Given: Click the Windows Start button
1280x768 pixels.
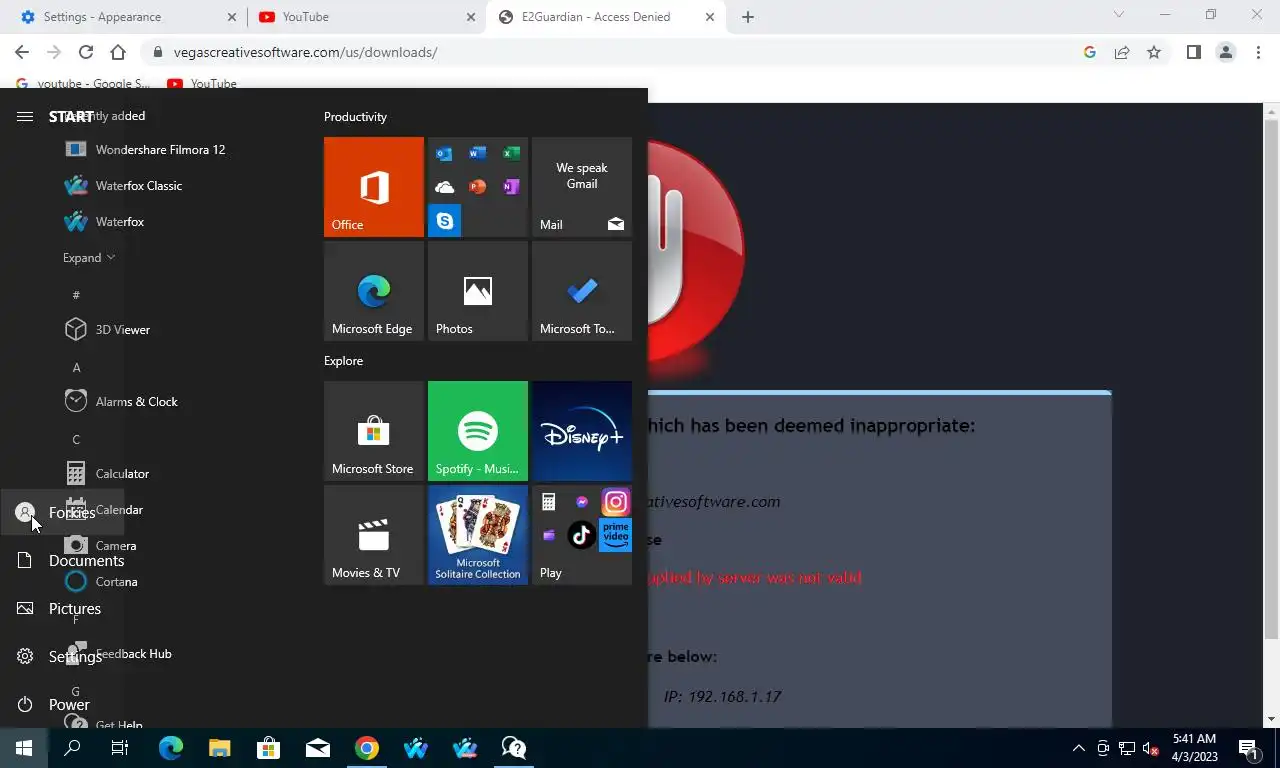Looking at the screenshot, I should pos(24,748).
